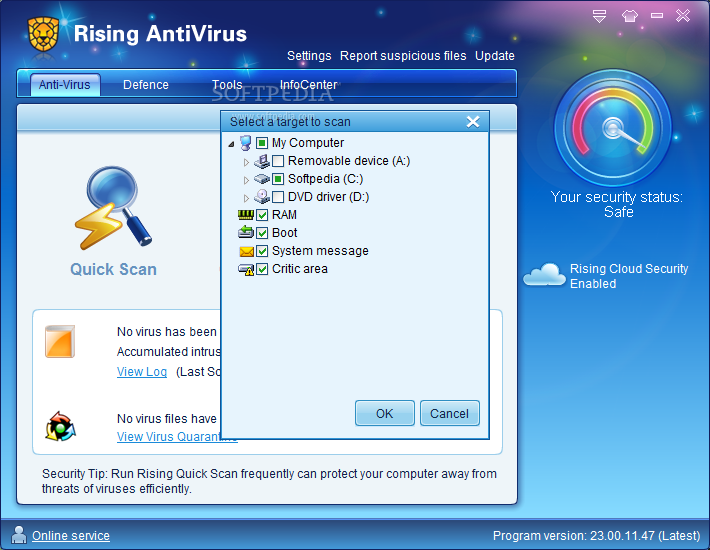Image resolution: width=710 pixels, height=550 pixels.
Task: Click the My Computer icon in tree
Action: click(x=245, y=143)
